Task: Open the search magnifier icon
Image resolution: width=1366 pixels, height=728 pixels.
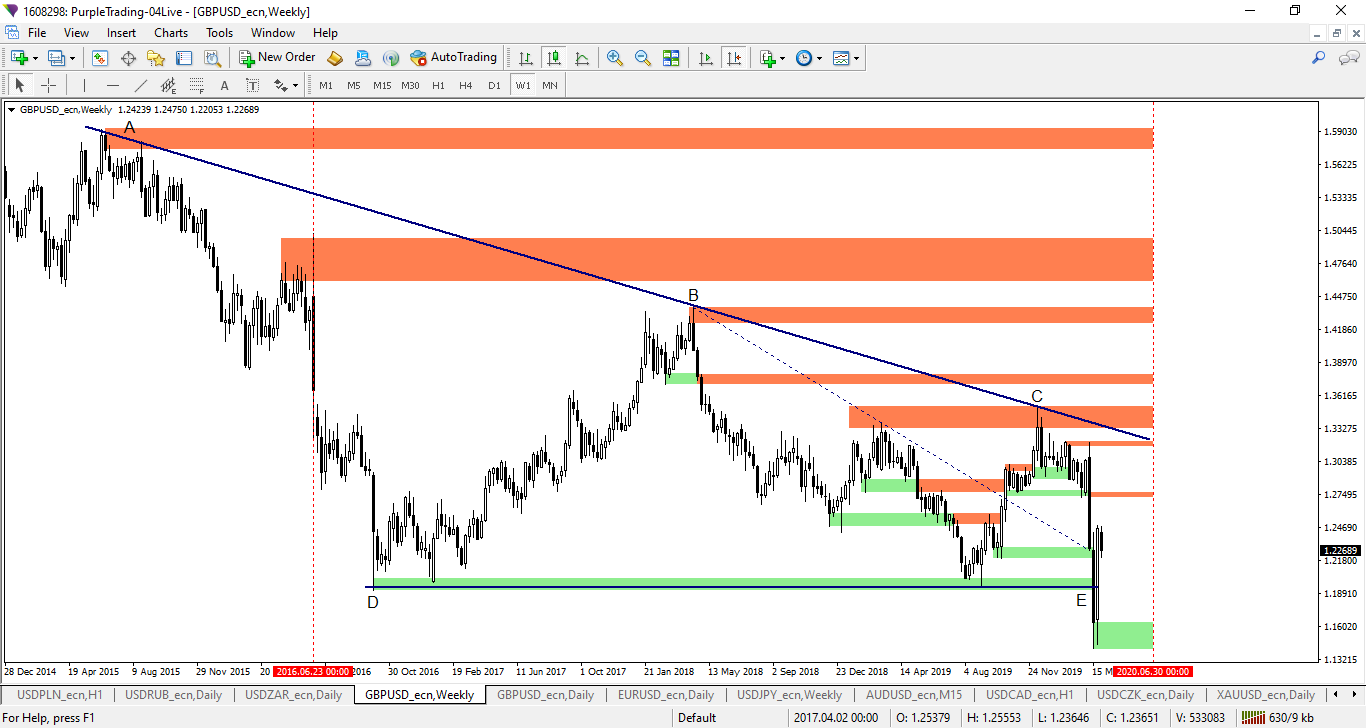Action: click(1318, 58)
